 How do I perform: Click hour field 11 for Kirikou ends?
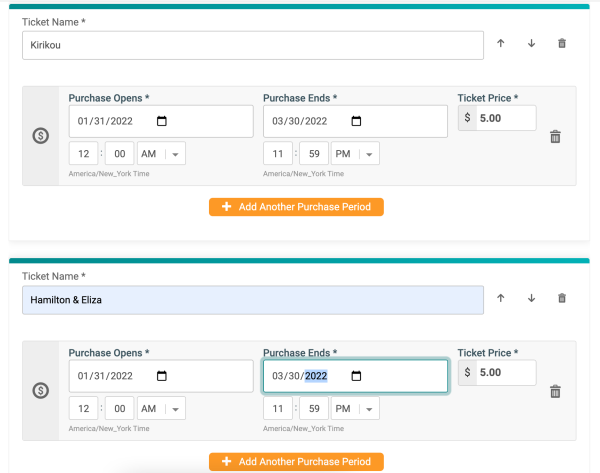coord(278,153)
